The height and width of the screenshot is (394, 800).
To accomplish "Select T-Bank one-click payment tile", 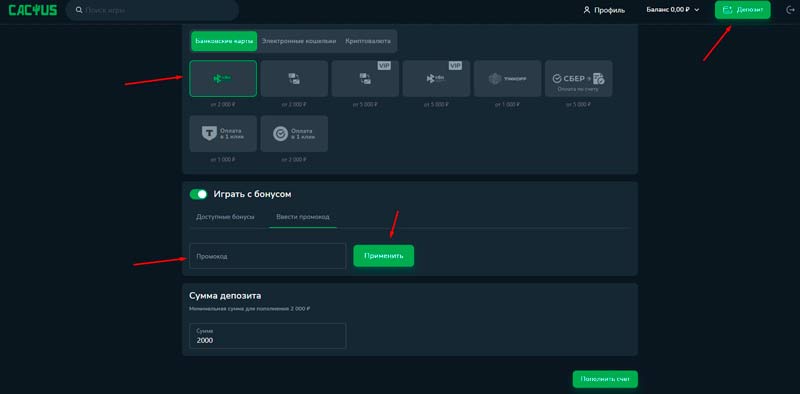I will [x=223, y=134].
